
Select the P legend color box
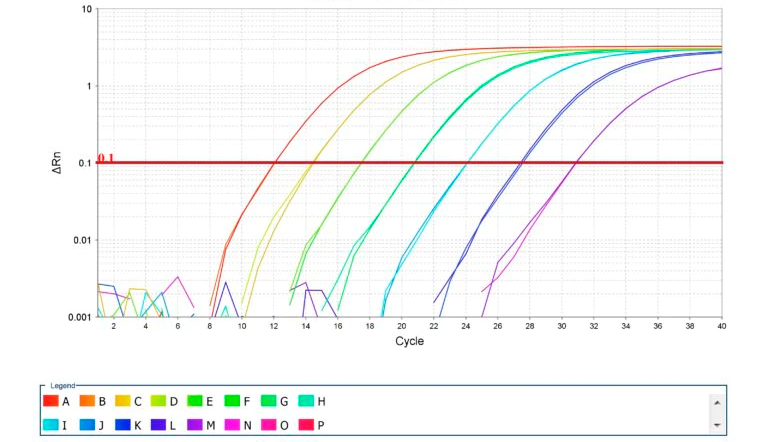(x=302, y=425)
